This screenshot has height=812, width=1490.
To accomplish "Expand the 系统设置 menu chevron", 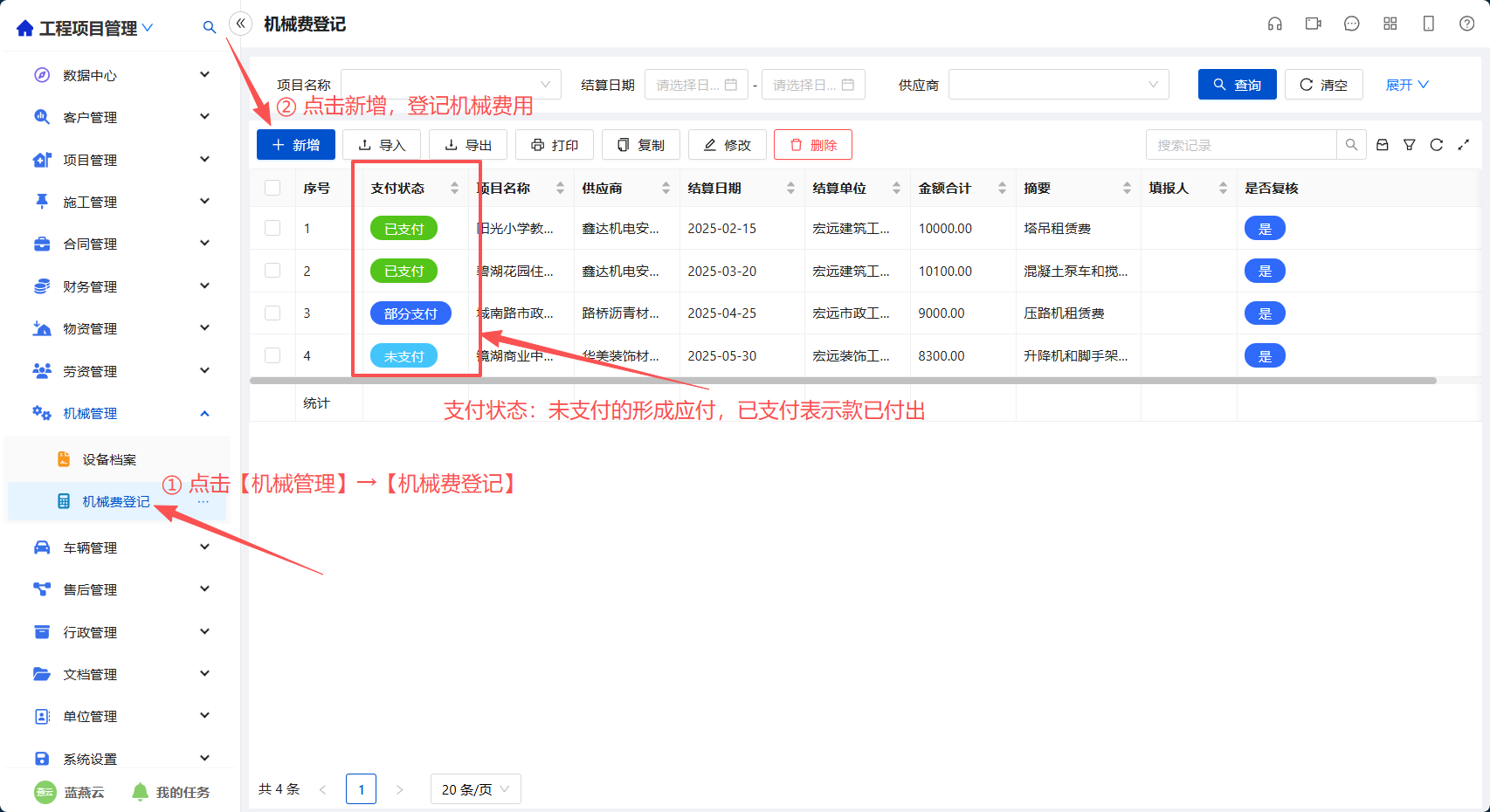I will click(205, 758).
